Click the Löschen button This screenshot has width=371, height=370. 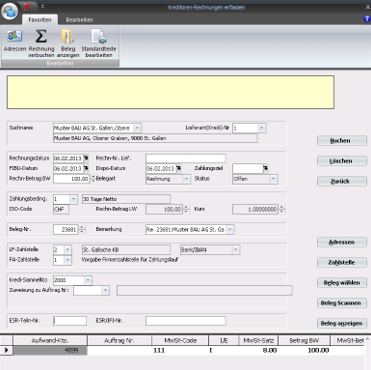click(342, 161)
